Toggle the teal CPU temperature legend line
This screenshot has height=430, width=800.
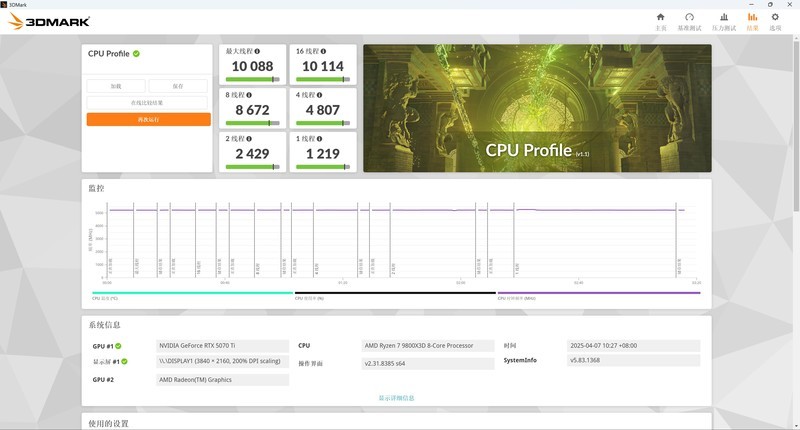192,293
